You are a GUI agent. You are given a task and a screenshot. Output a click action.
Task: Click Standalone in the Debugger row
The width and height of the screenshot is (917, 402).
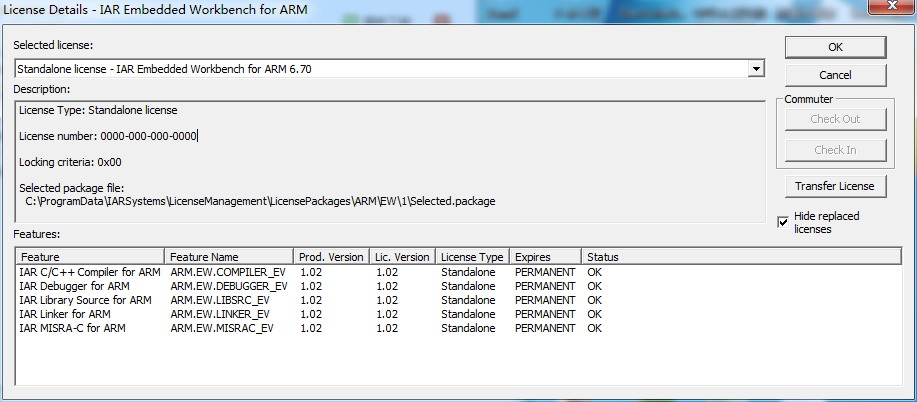tap(468, 286)
